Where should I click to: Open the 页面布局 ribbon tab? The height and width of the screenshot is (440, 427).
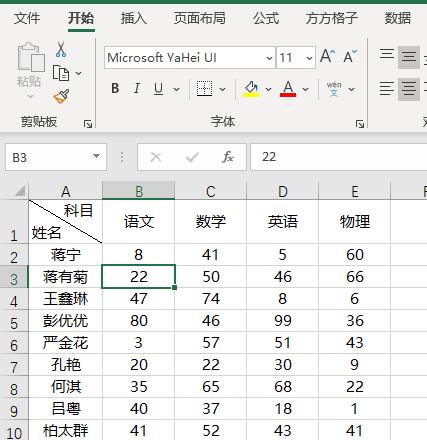(x=200, y=18)
